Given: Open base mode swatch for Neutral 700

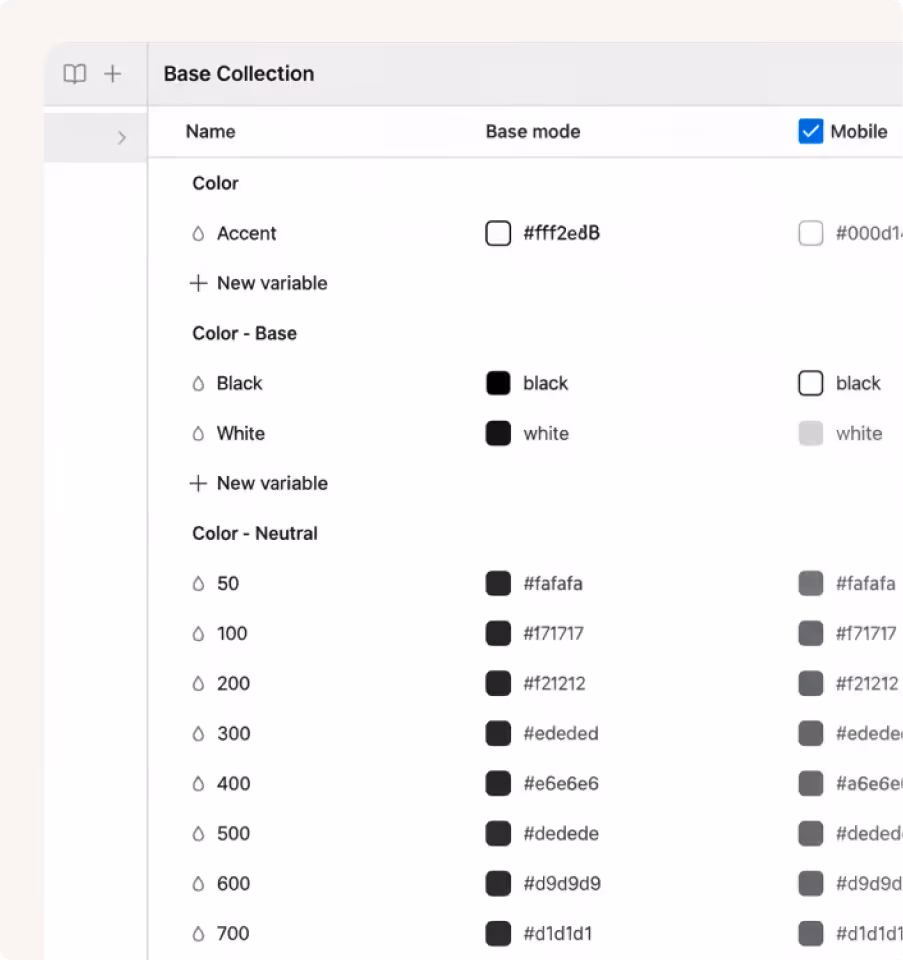Looking at the screenshot, I should [498, 934].
